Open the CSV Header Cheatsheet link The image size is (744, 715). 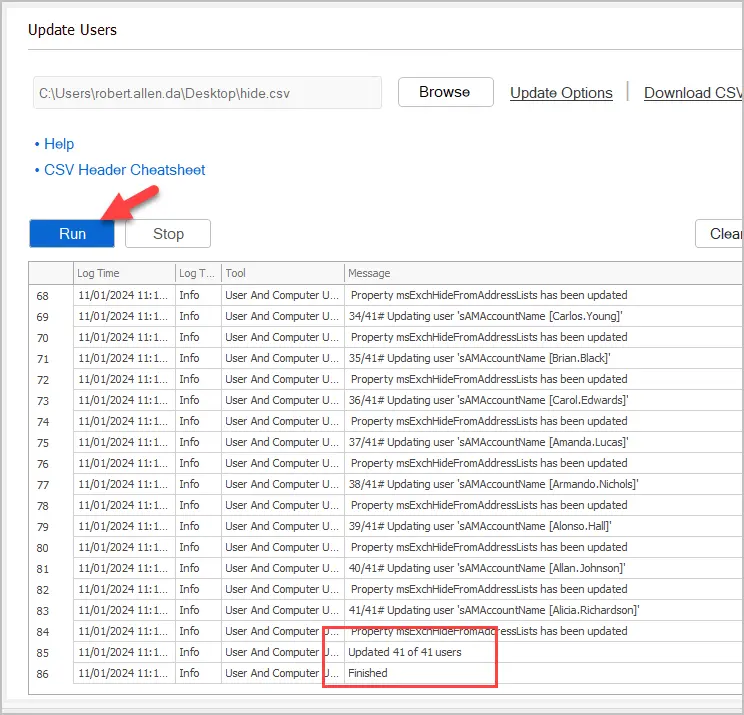coord(124,170)
